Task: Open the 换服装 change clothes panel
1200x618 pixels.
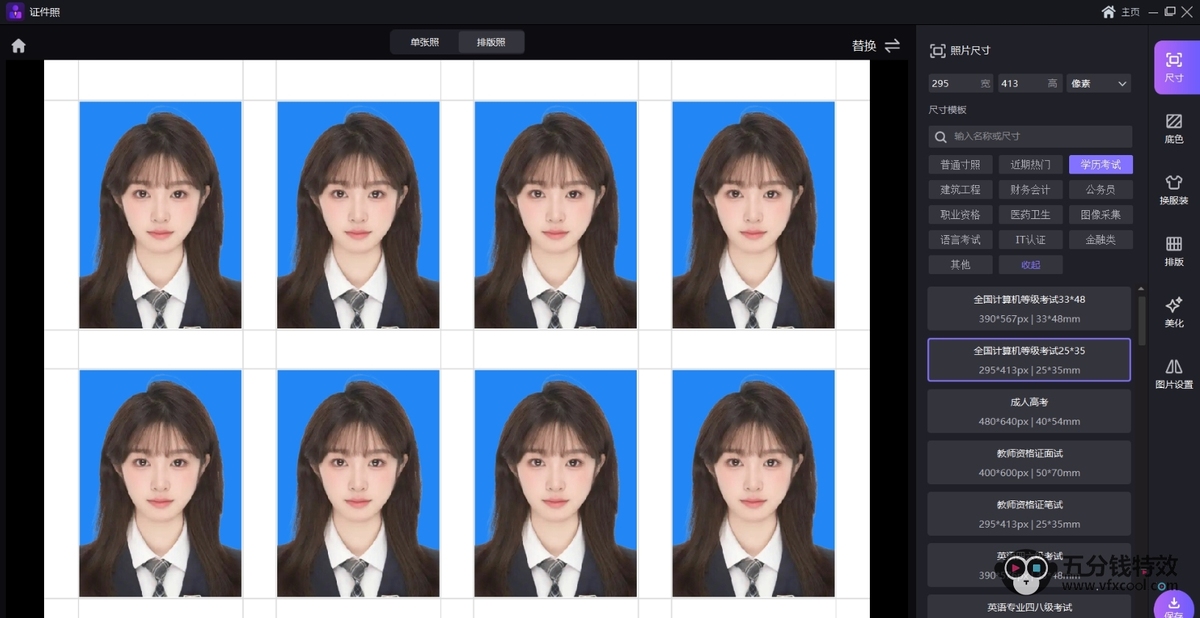Action: tap(1174, 190)
